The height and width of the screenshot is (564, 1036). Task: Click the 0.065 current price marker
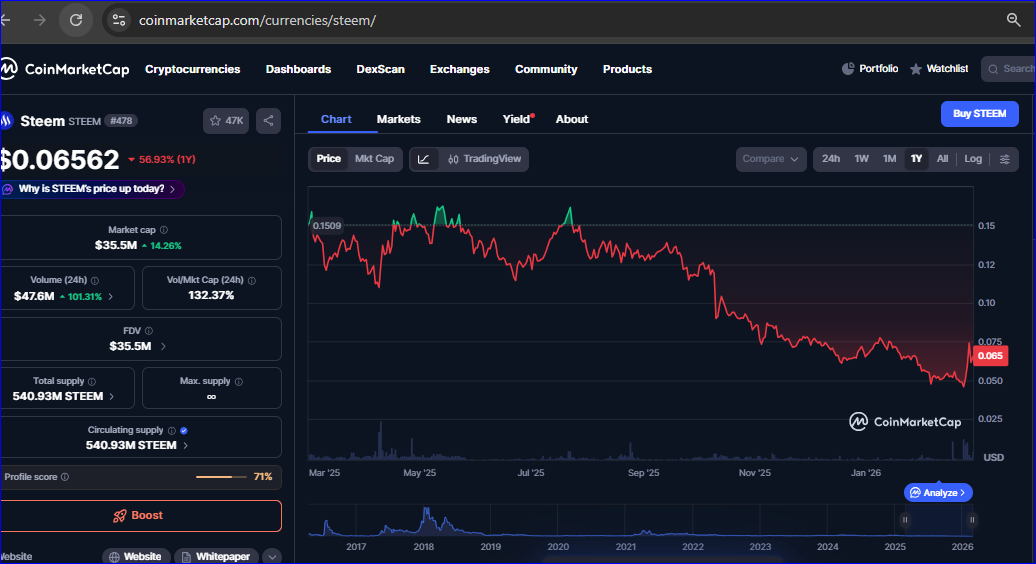pyautogui.click(x=990, y=356)
